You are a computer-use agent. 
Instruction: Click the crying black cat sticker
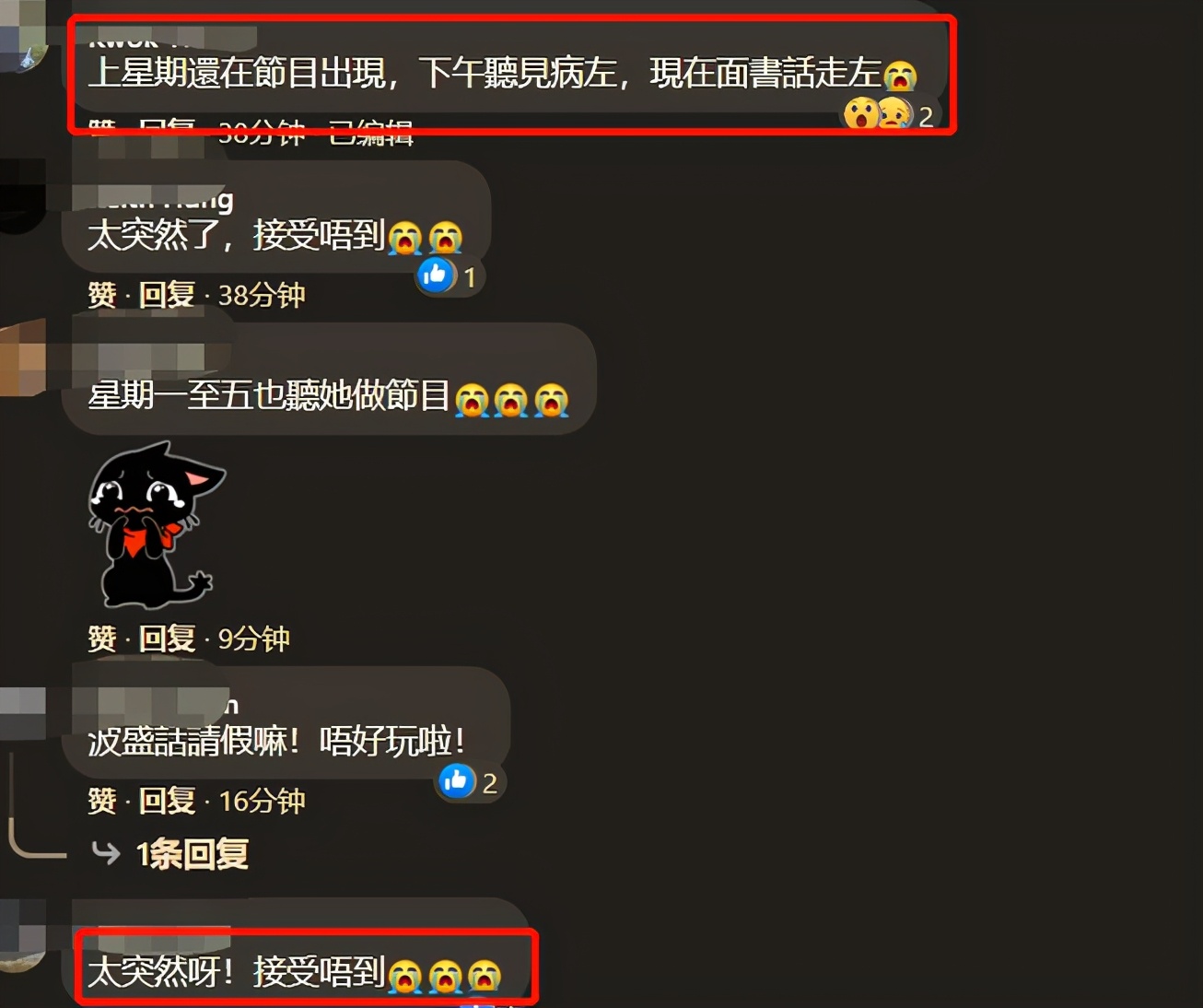point(157,525)
